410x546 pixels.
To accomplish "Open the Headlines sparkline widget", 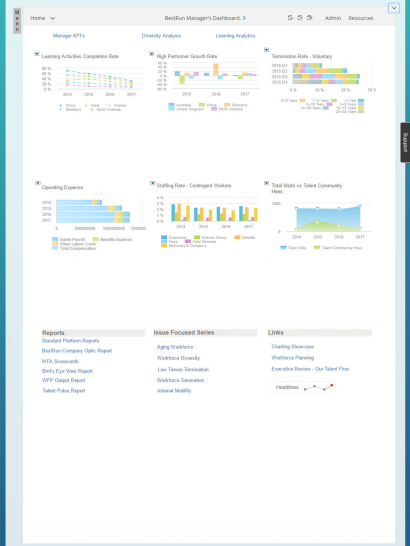I will 303,387.
